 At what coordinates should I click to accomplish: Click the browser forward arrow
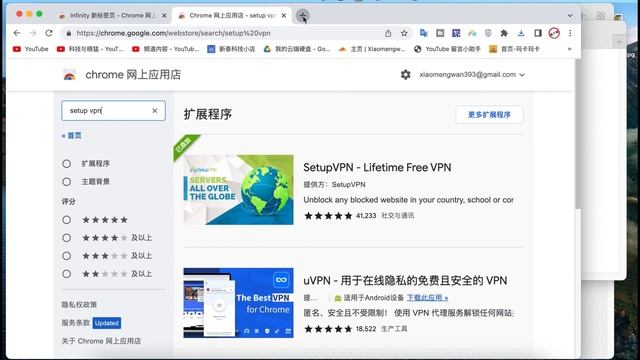[x=33, y=33]
